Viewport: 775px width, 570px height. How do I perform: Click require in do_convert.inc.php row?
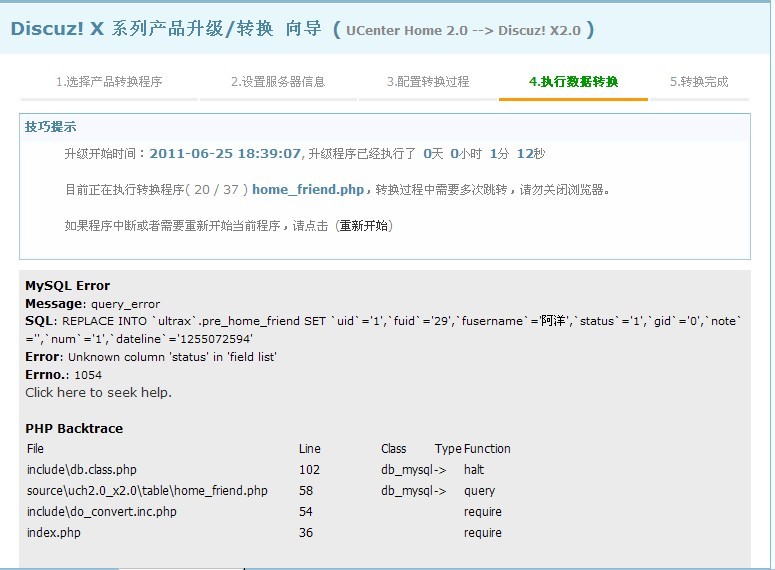[x=483, y=512]
